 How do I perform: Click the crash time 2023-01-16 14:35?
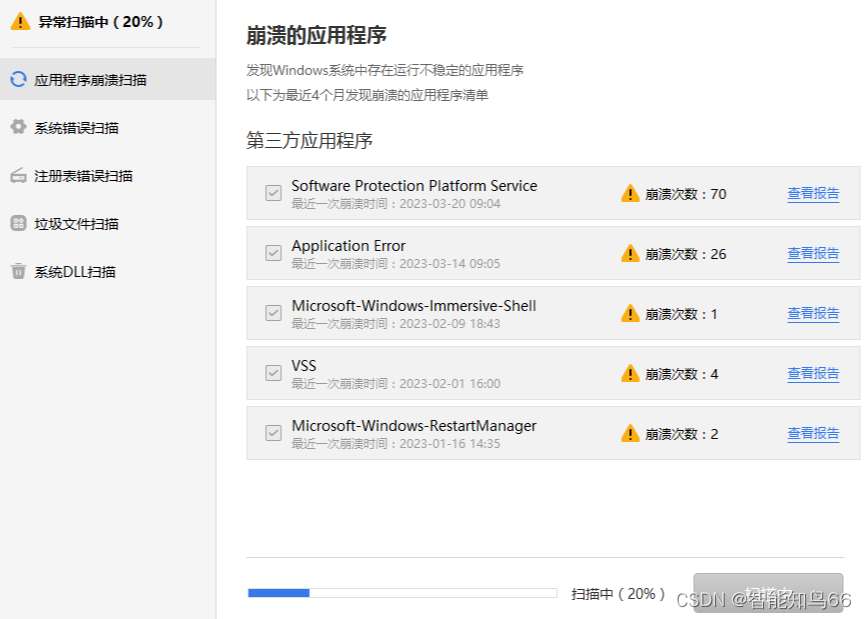click(x=450, y=444)
